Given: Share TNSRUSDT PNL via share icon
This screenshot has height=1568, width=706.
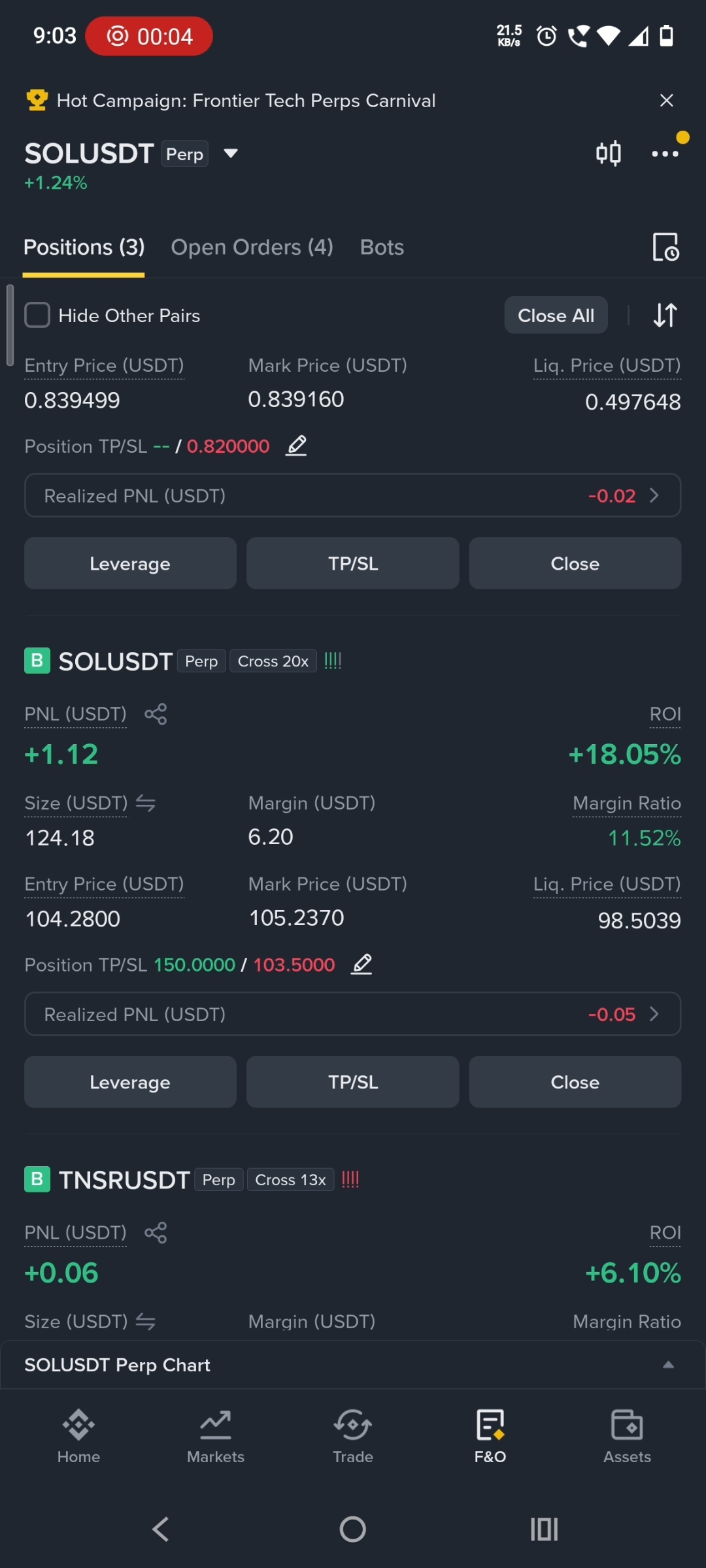Looking at the screenshot, I should [156, 1233].
